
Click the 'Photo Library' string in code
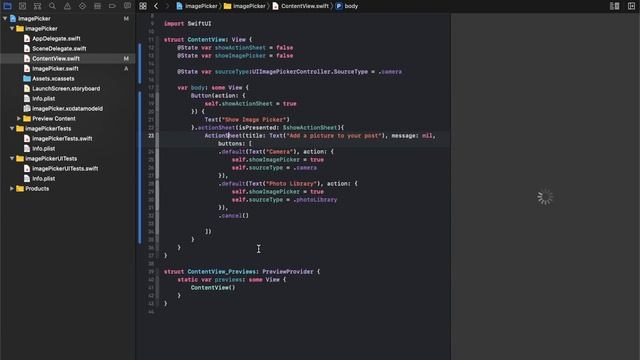click(292, 184)
